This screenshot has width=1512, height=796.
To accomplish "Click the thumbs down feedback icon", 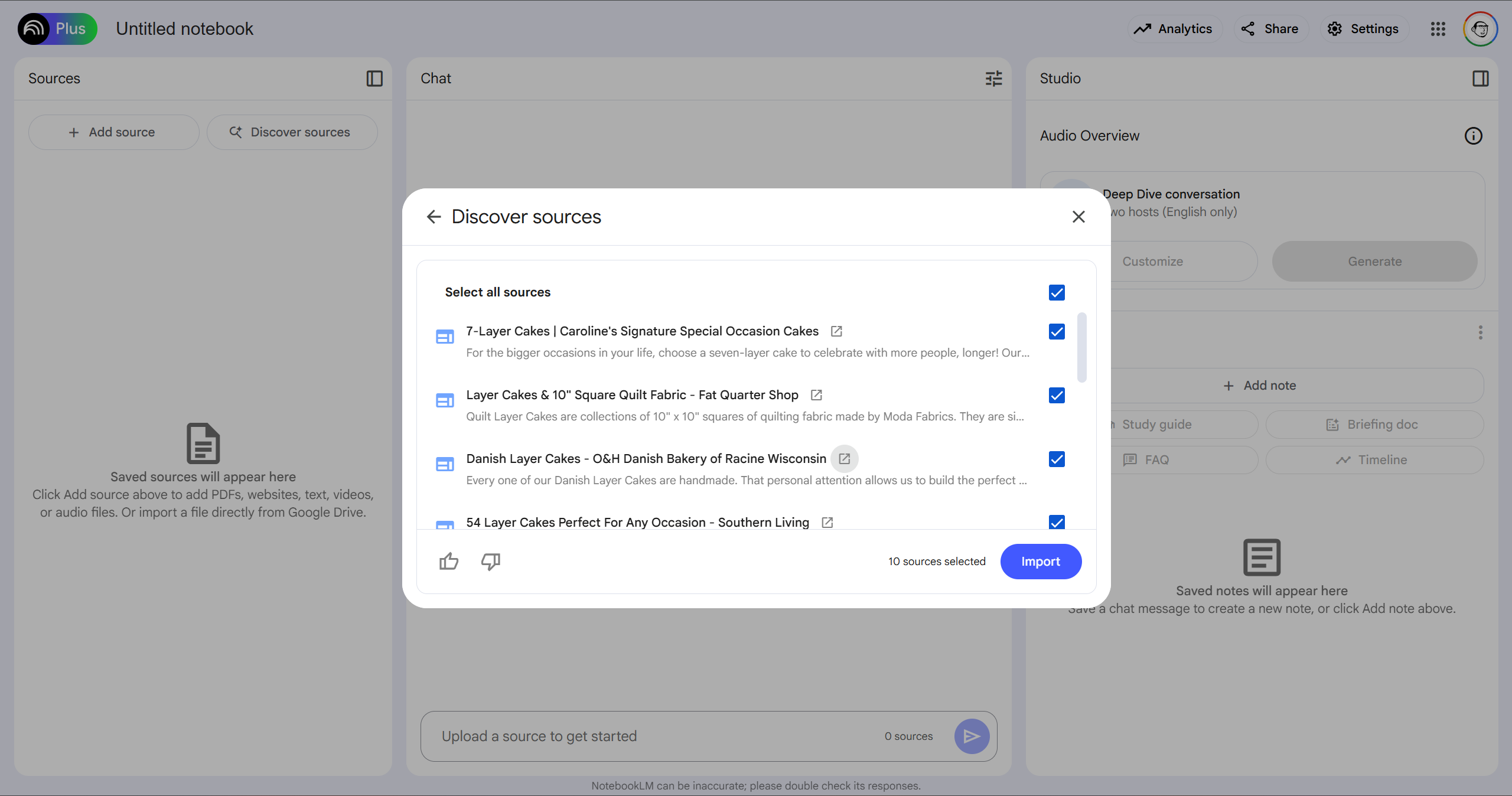I will pos(491,561).
